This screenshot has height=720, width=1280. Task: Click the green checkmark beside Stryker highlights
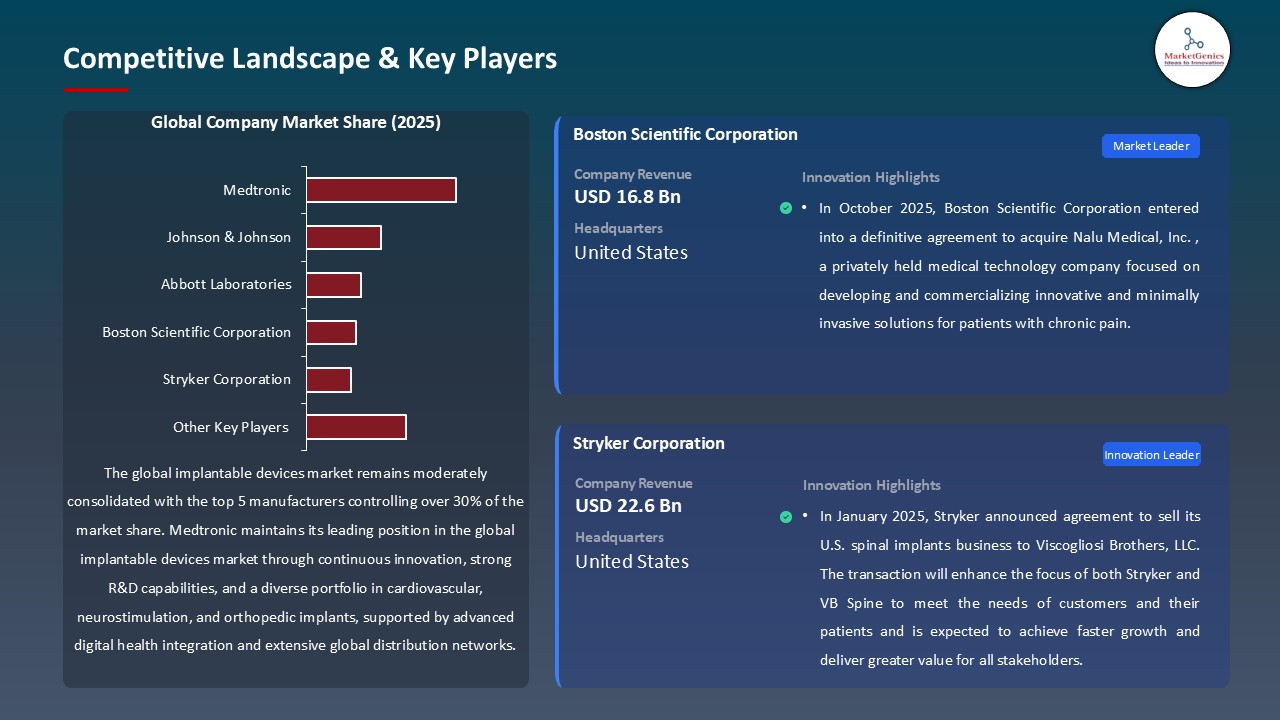pos(786,517)
